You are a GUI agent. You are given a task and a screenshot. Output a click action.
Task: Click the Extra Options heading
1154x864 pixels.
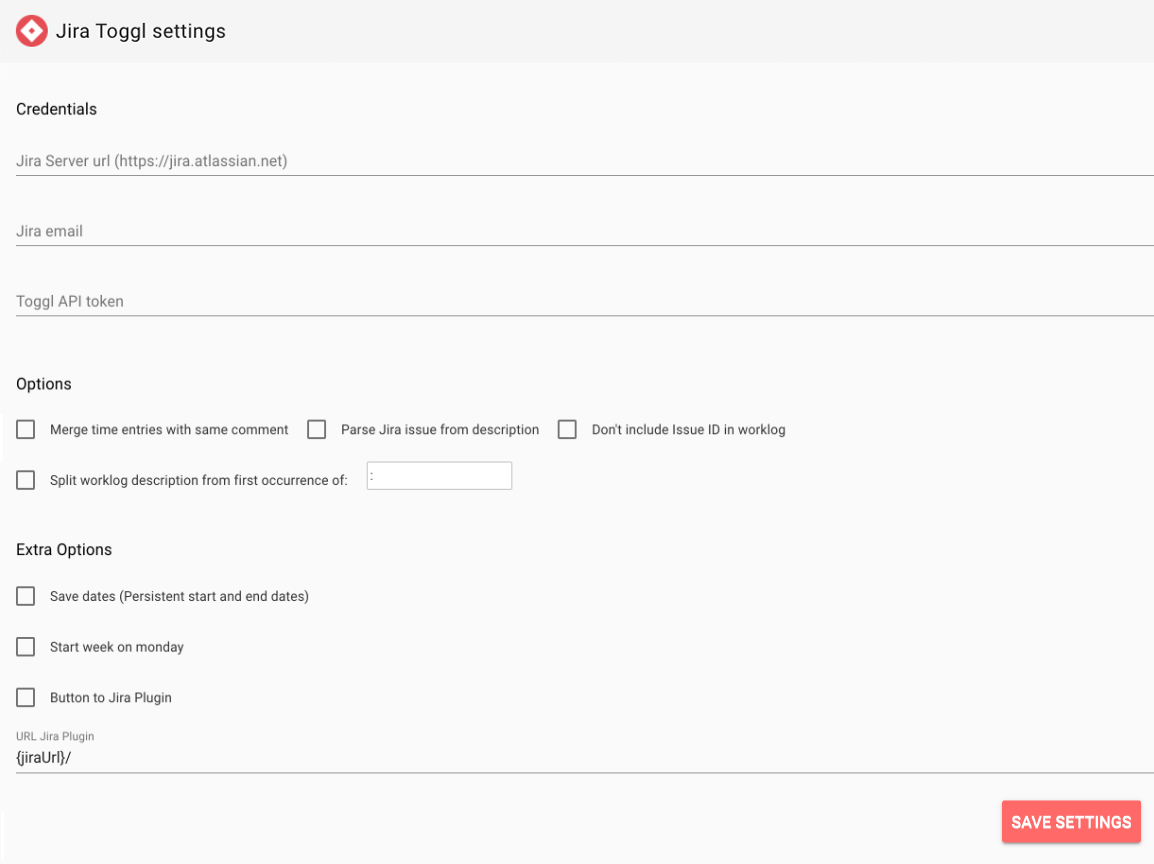64,550
